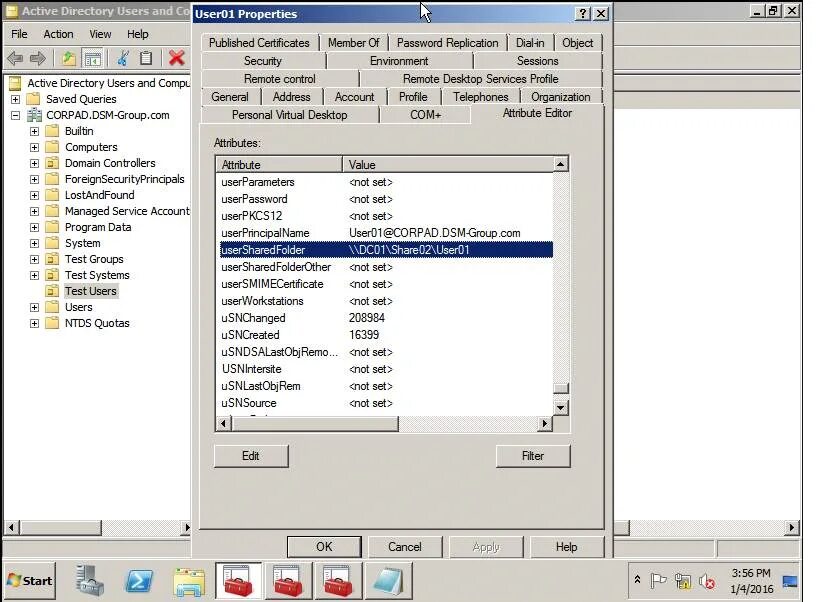The height and width of the screenshot is (602, 819).
Task: Click attribute list scroll up arrow
Action: pyautogui.click(x=560, y=164)
